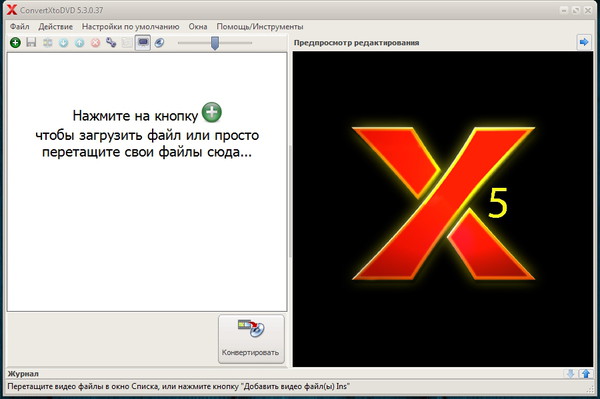600x399 pixels.
Task: Close the ConvertXtoDVD window
Action: click(588, 10)
